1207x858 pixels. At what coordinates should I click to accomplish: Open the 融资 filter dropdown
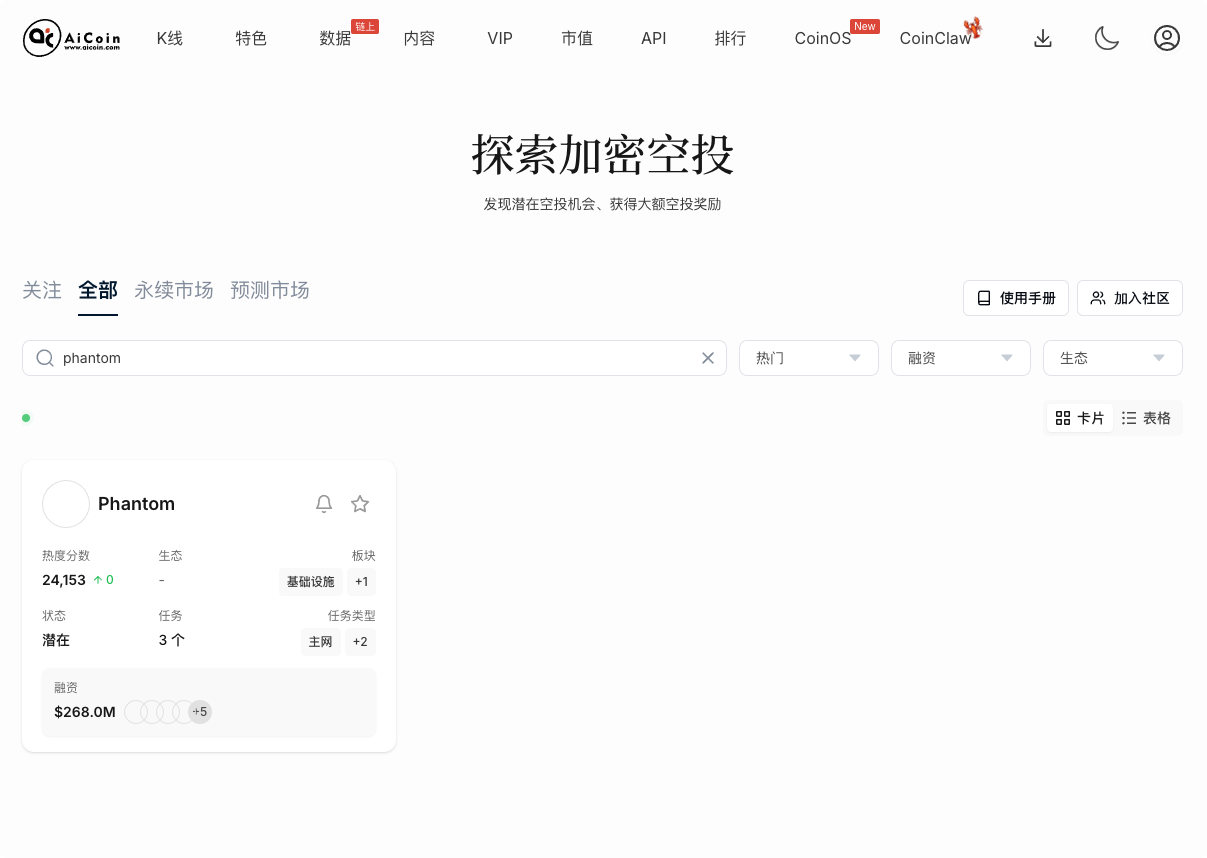(x=961, y=358)
